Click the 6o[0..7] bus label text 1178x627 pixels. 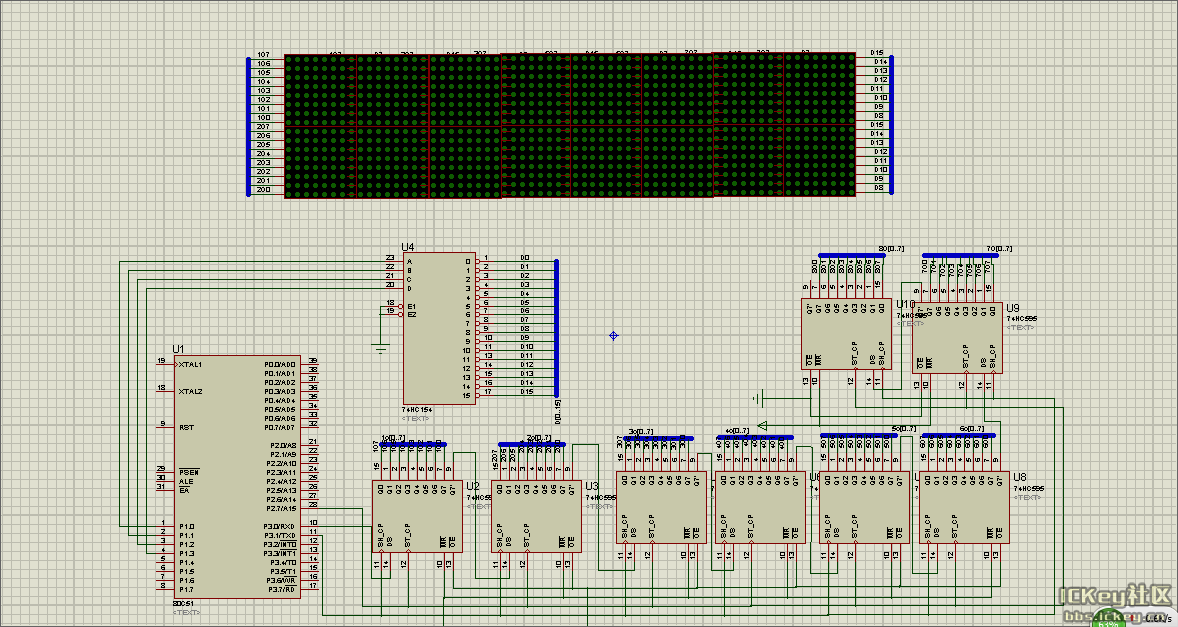(971, 429)
